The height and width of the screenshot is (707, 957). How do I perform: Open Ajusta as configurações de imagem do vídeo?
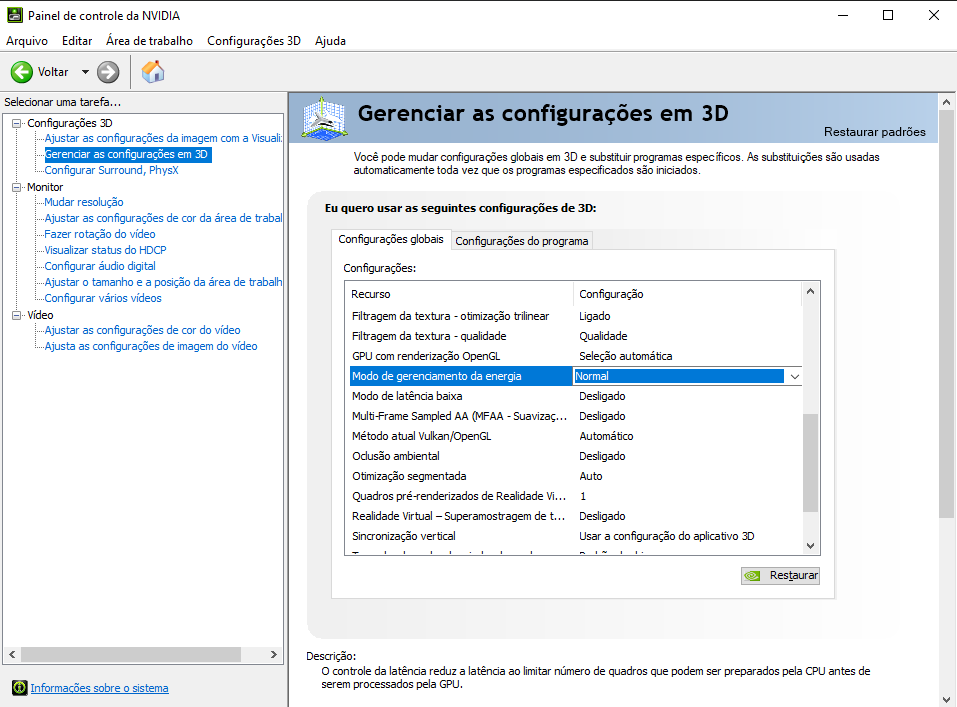[x=151, y=346]
